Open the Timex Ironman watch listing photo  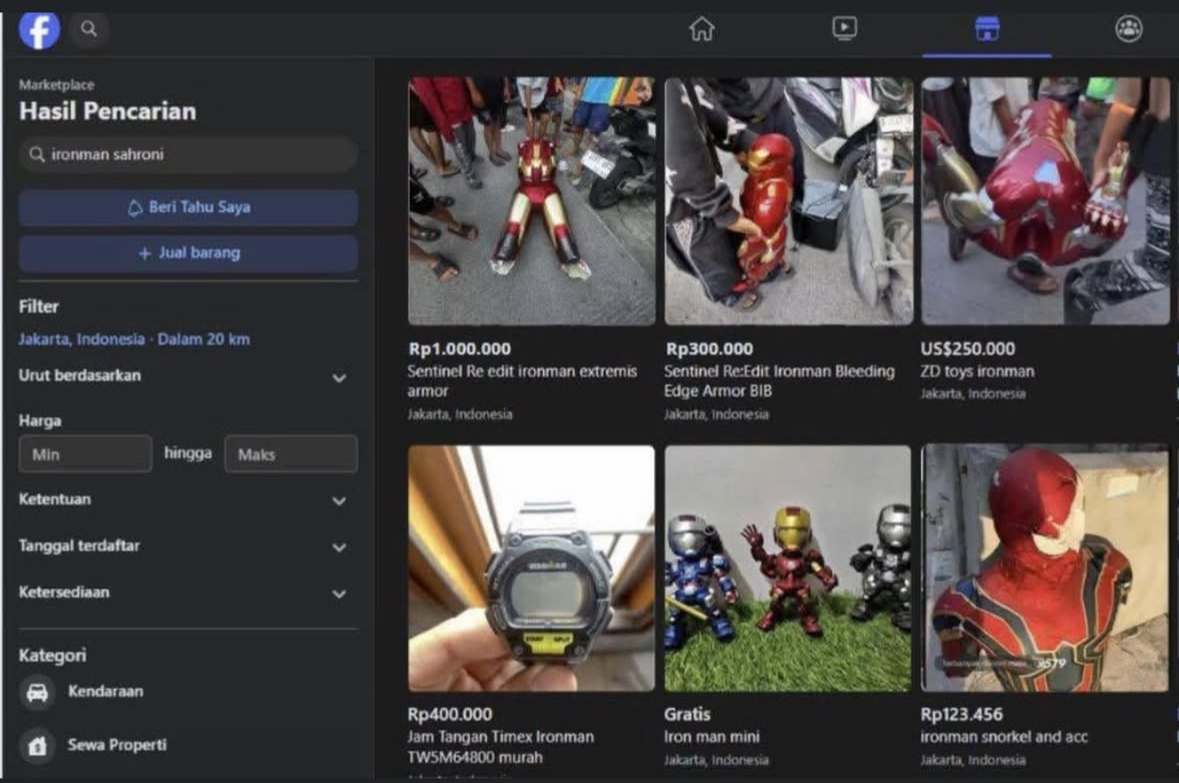tap(532, 568)
